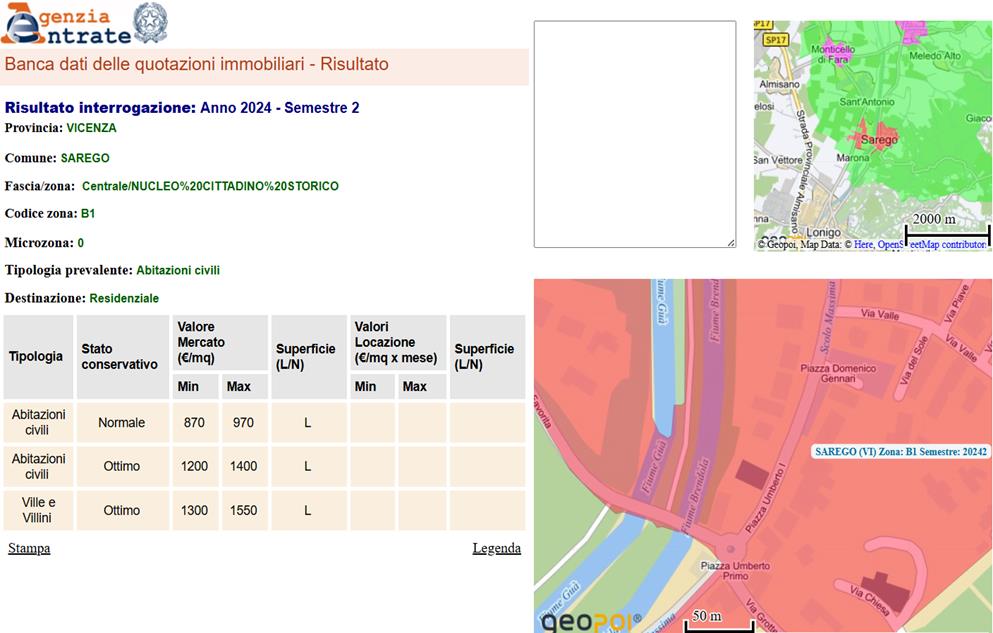993x633 pixels.
Task: Click the SAREGO zone B1 map label
Action: (x=901, y=452)
